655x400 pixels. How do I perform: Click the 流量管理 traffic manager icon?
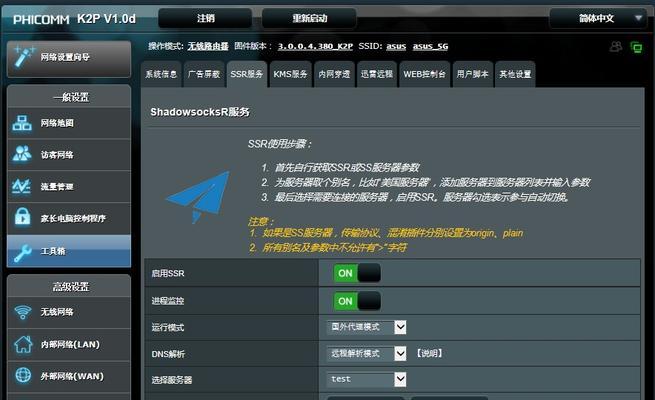[x=22, y=186]
